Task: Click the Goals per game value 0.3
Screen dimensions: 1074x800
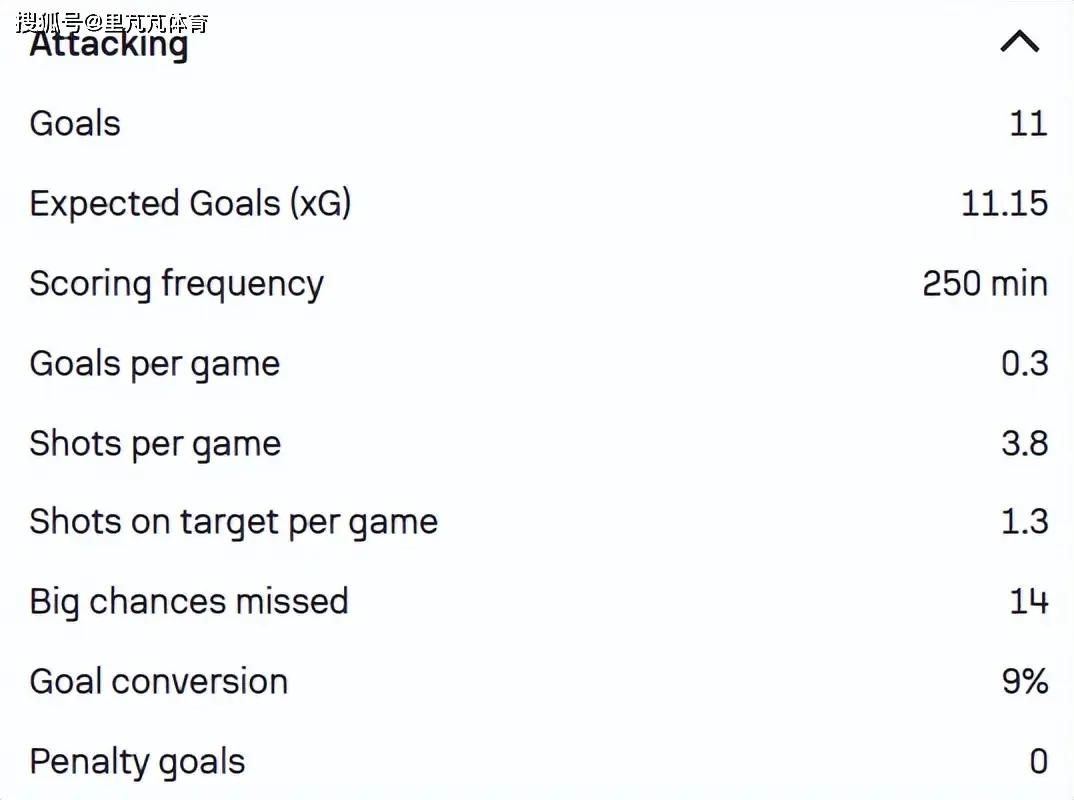Action: tap(1025, 364)
